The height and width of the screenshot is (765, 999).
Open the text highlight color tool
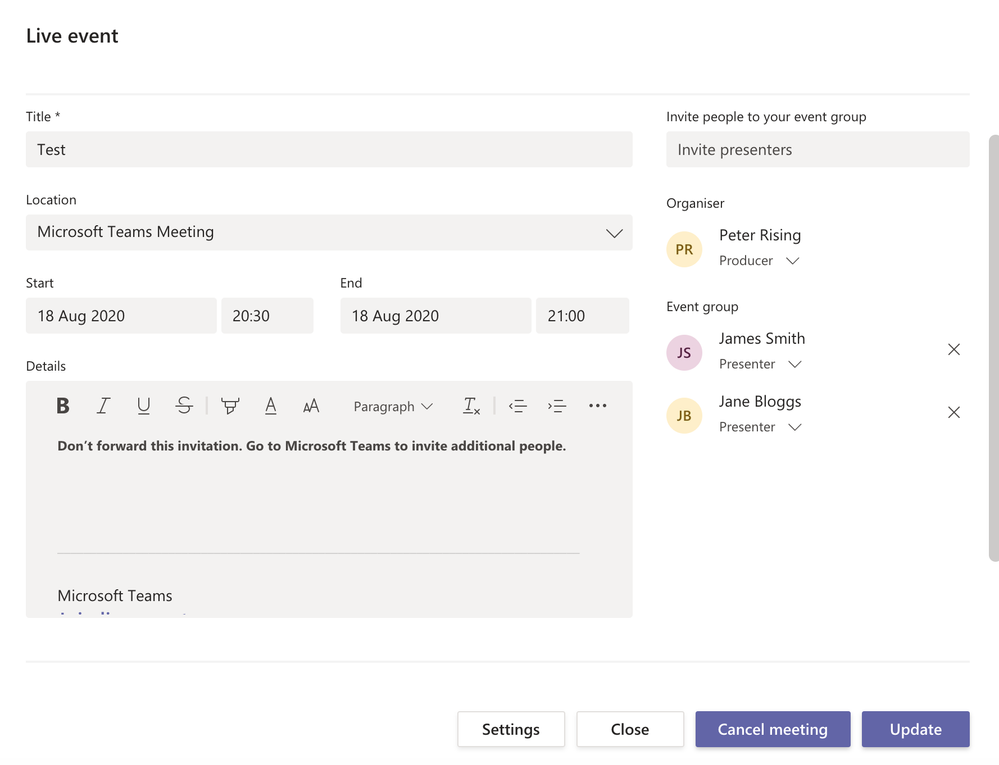tap(230, 406)
